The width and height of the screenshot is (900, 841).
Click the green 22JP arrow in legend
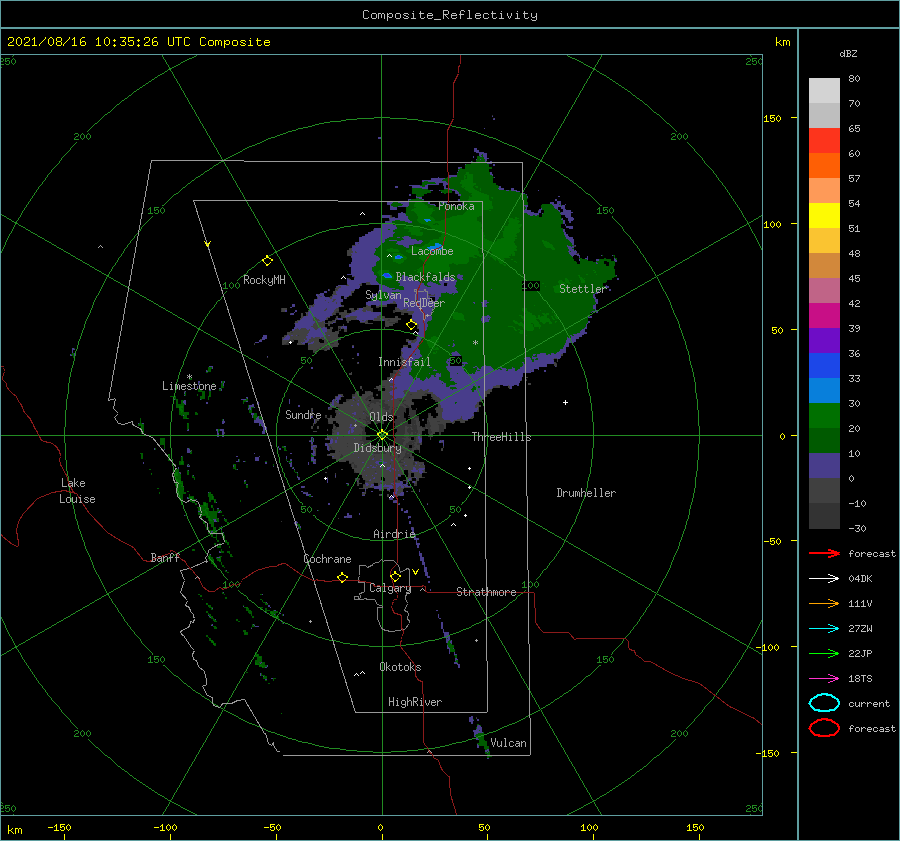pos(824,653)
